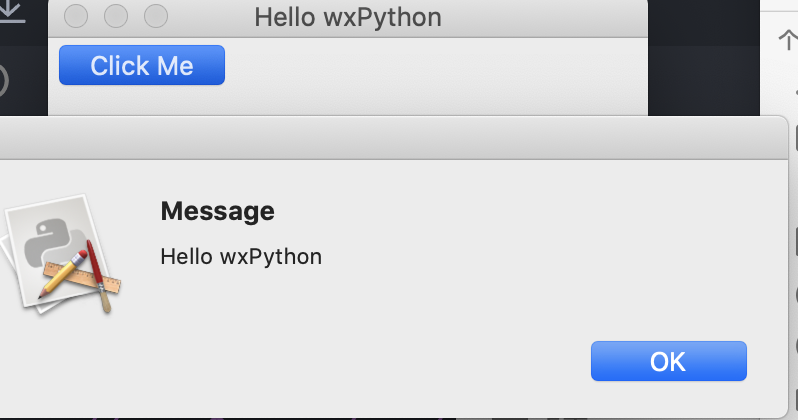Click the upward arrow icon in right panel
Image resolution: width=798 pixels, height=420 pixels.
click(788, 40)
